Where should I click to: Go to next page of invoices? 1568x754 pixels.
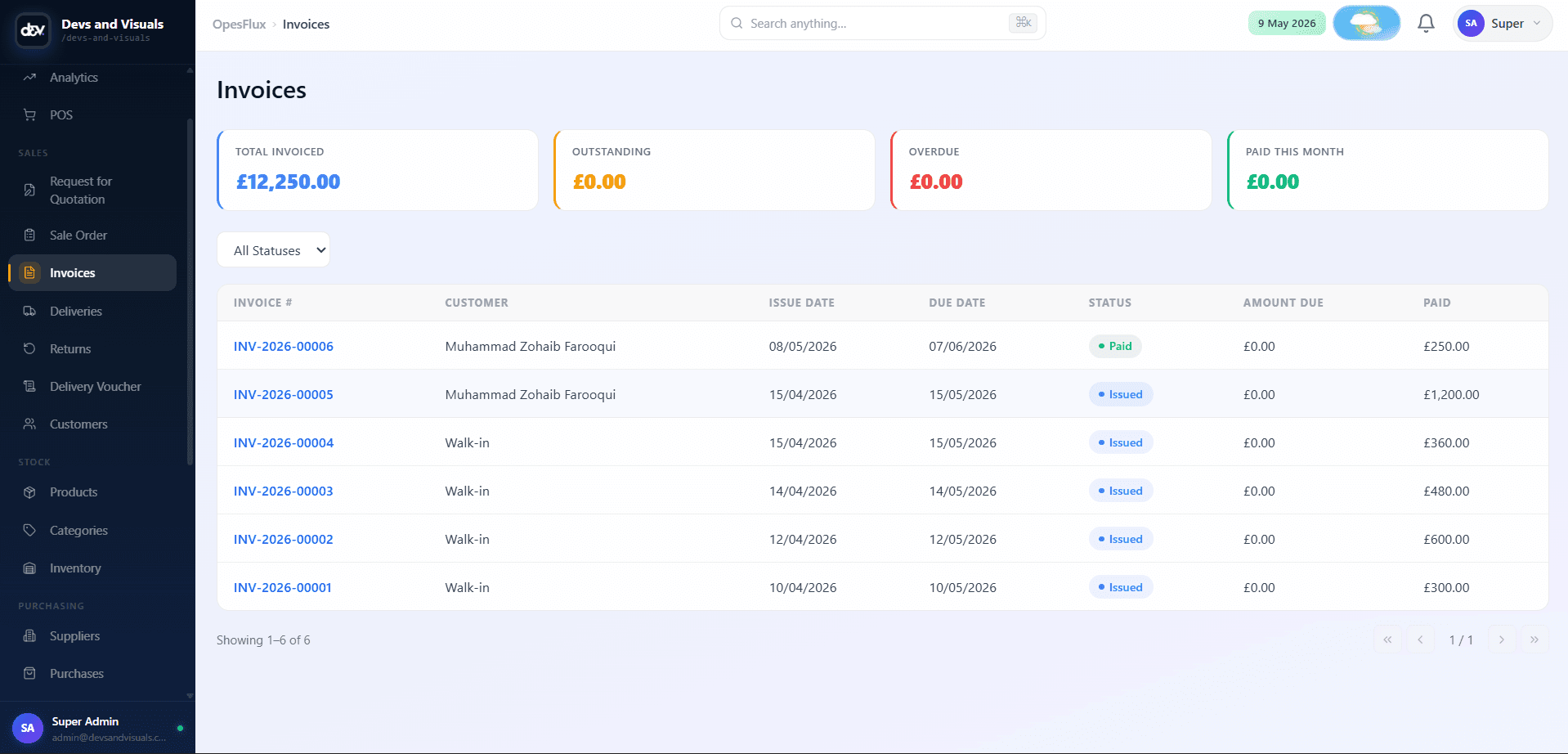[x=1502, y=640]
